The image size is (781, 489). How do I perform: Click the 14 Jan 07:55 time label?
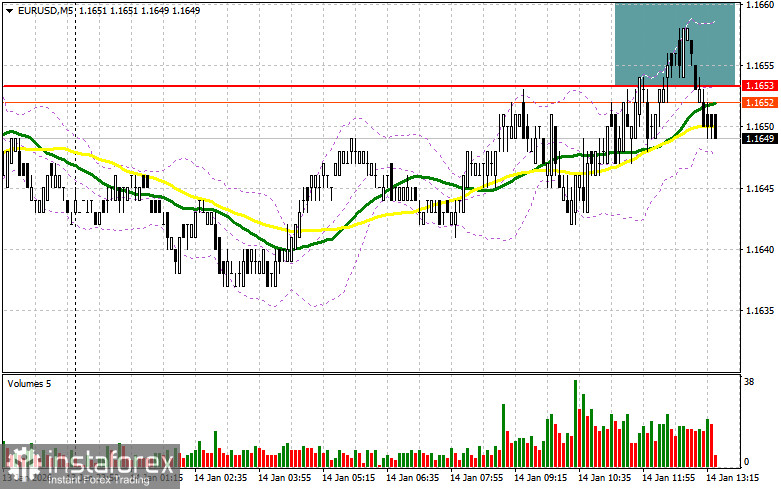pos(477,478)
